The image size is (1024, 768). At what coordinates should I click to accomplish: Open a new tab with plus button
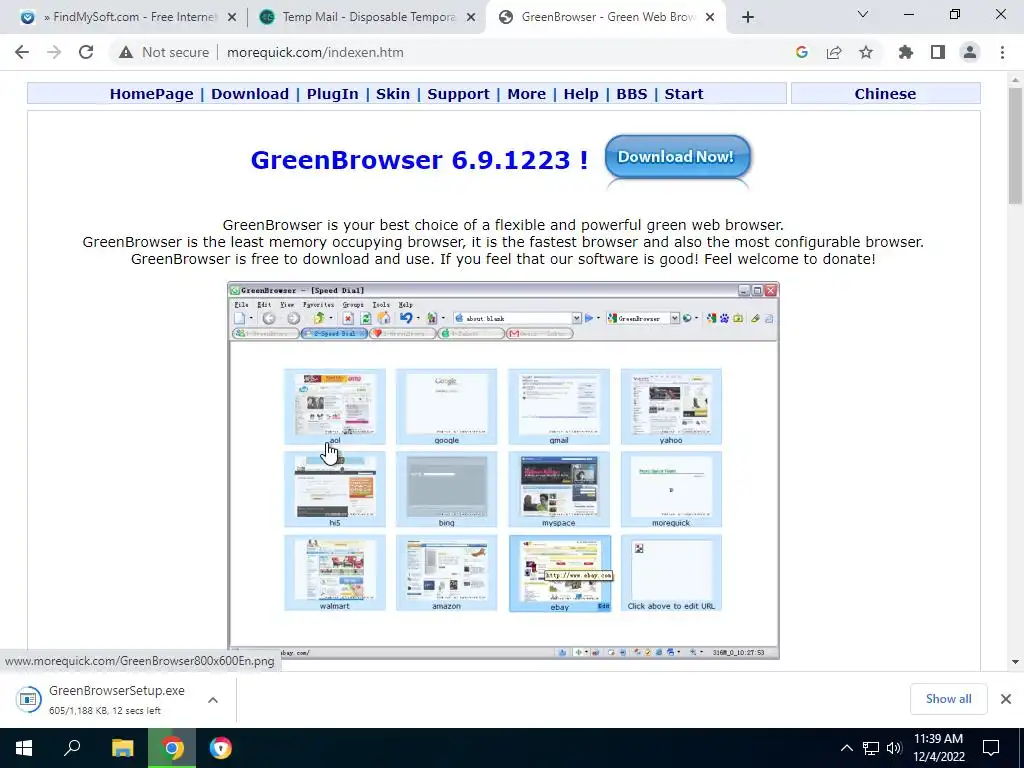click(x=748, y=17)
